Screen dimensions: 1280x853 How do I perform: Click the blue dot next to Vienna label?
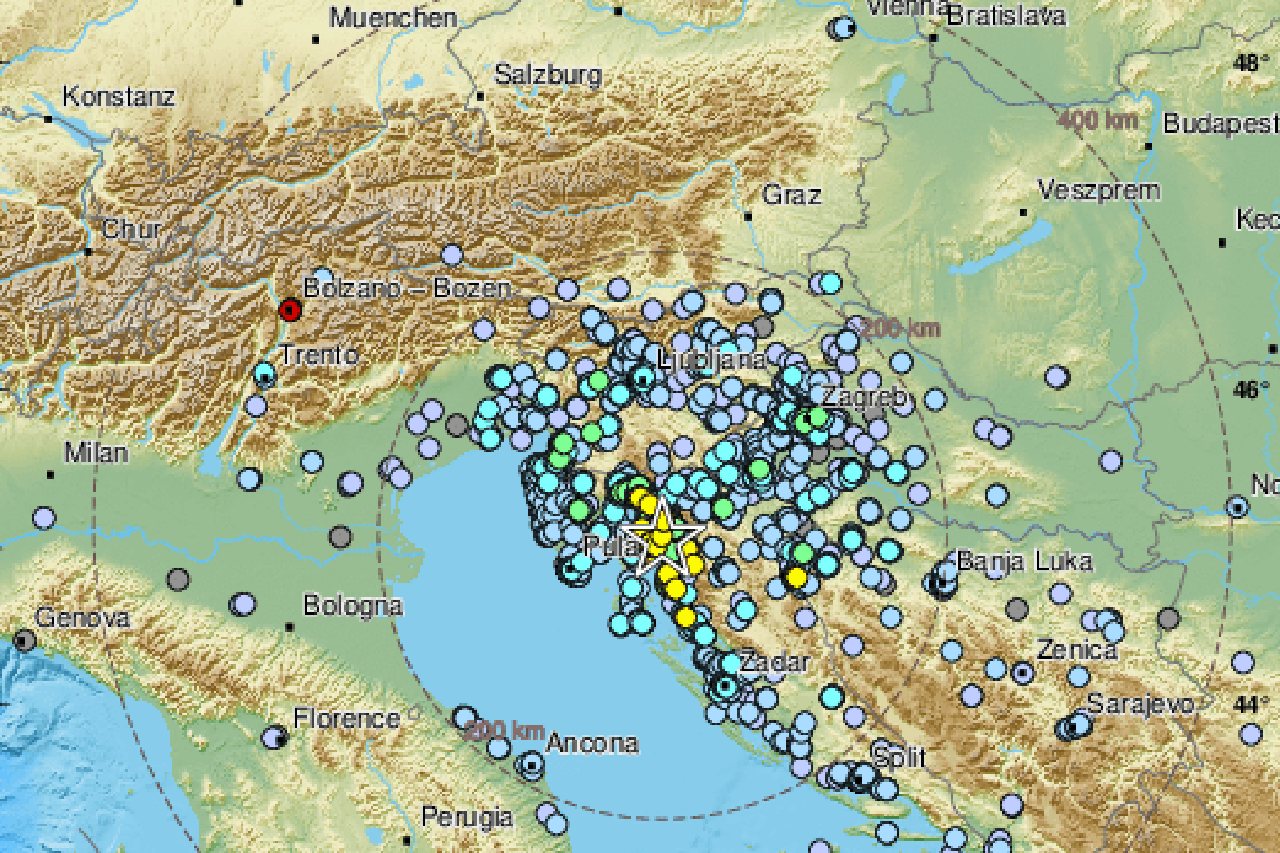point(843,27)
